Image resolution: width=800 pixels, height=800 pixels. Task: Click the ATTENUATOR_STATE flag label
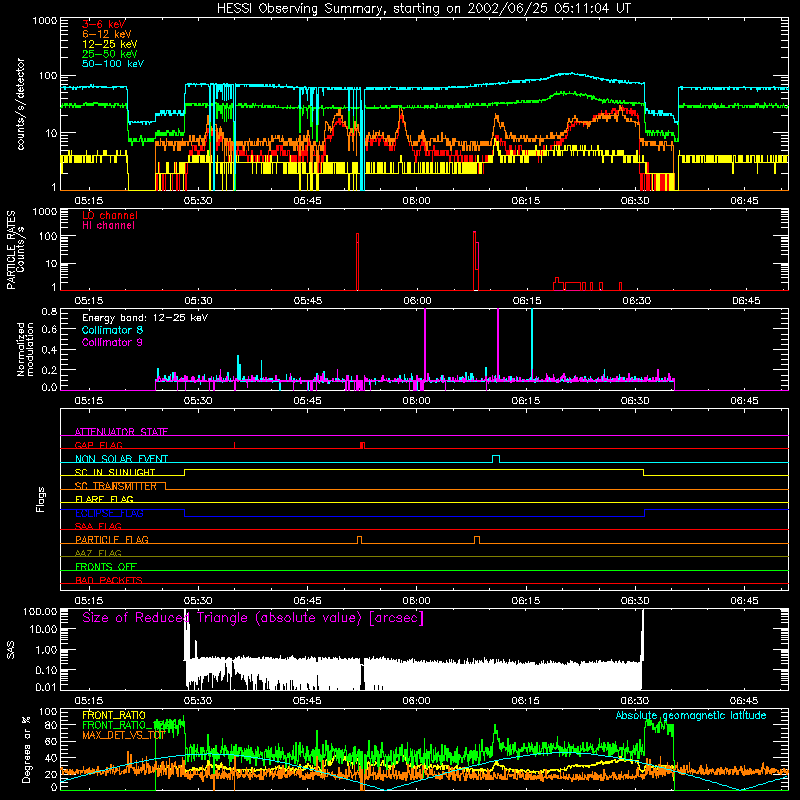(121, 432)
